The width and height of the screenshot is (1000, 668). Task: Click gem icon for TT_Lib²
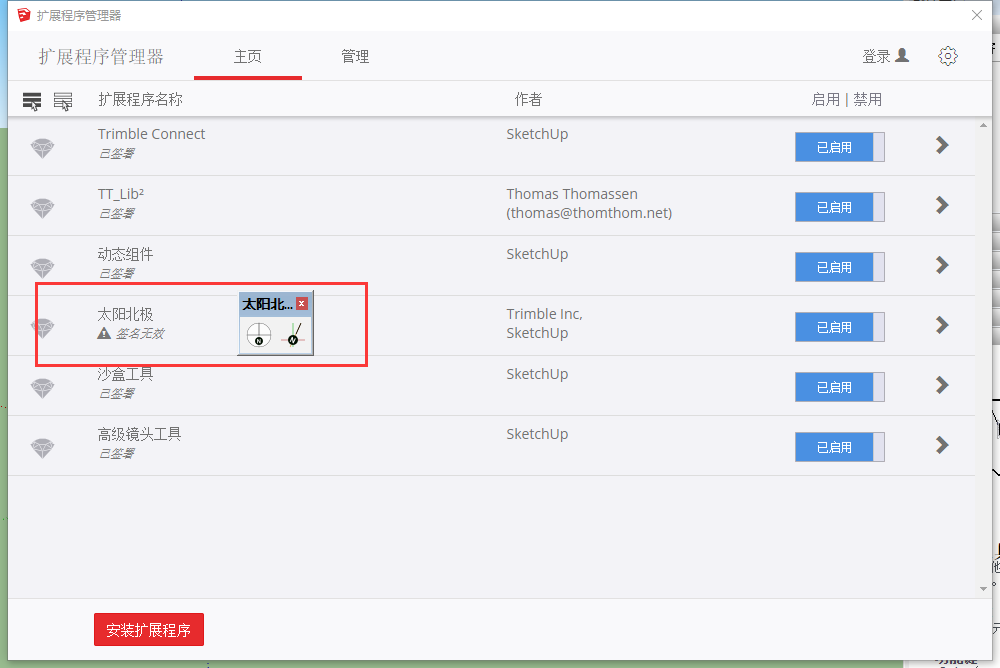click(x=43, y=208)
